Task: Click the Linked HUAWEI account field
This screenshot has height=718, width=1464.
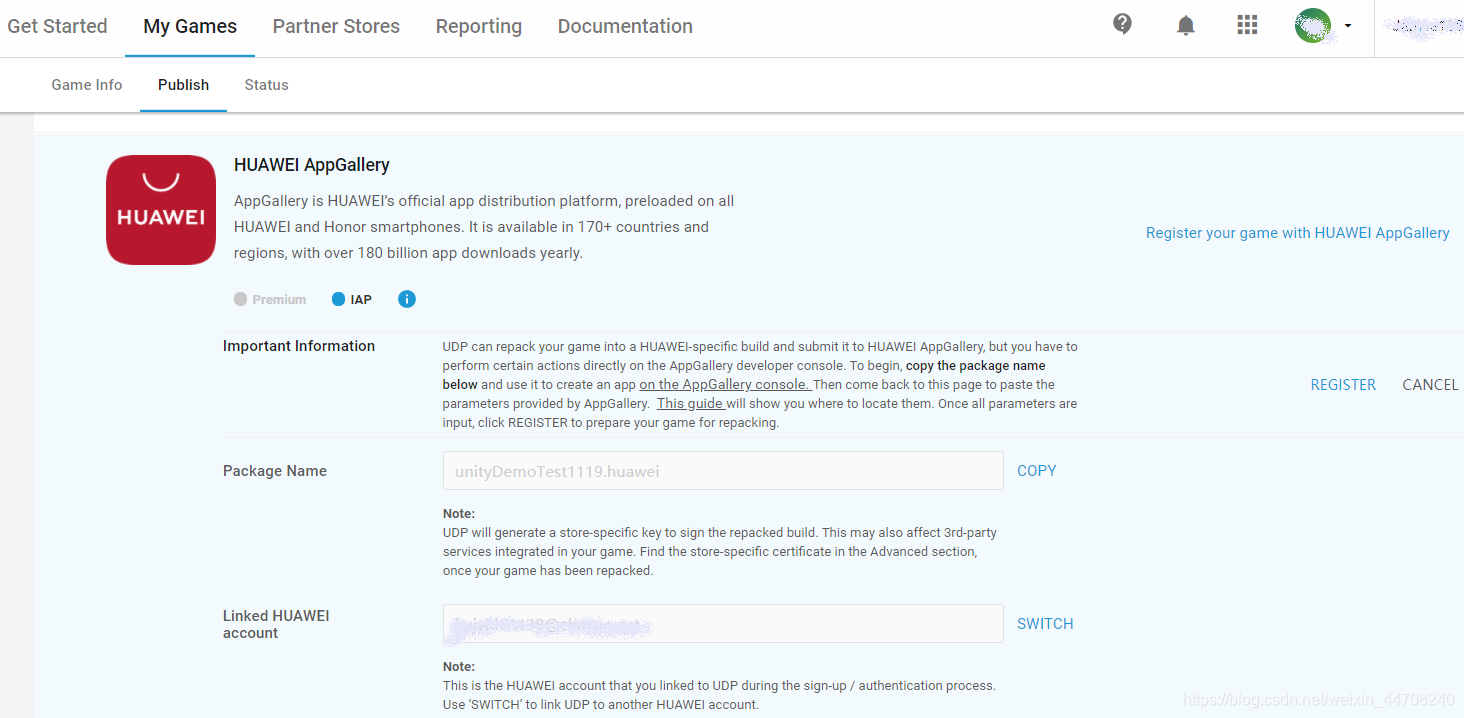Action: (x=723, y=623)
